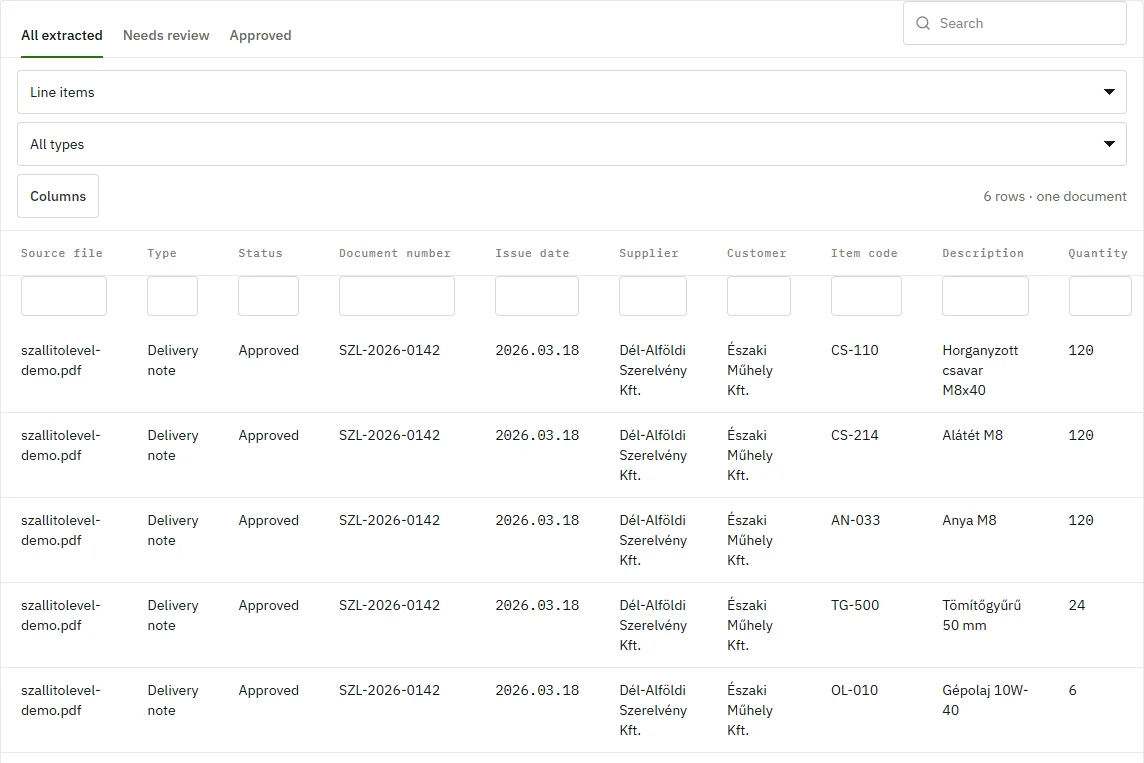The width and height of the screenshot is (1144, 763).
Task: Sort by Description column header
Action: [x=983, y=253]
